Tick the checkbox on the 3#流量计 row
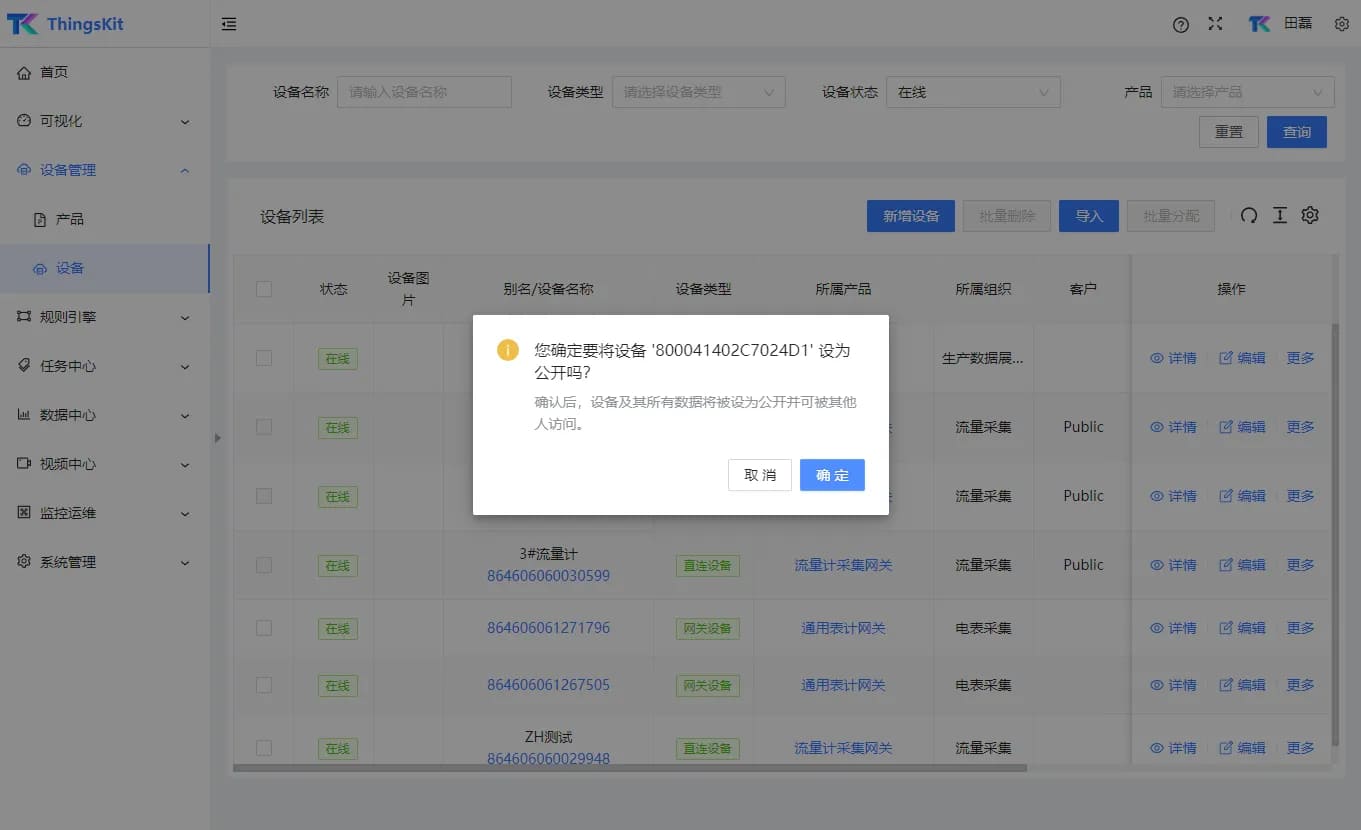The height and width of the screenshot is (830, 1361). click(x=265, y=565)
